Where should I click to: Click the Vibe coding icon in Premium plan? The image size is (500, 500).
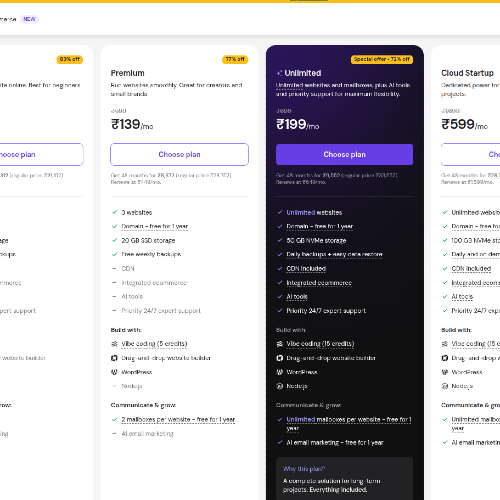114,344
